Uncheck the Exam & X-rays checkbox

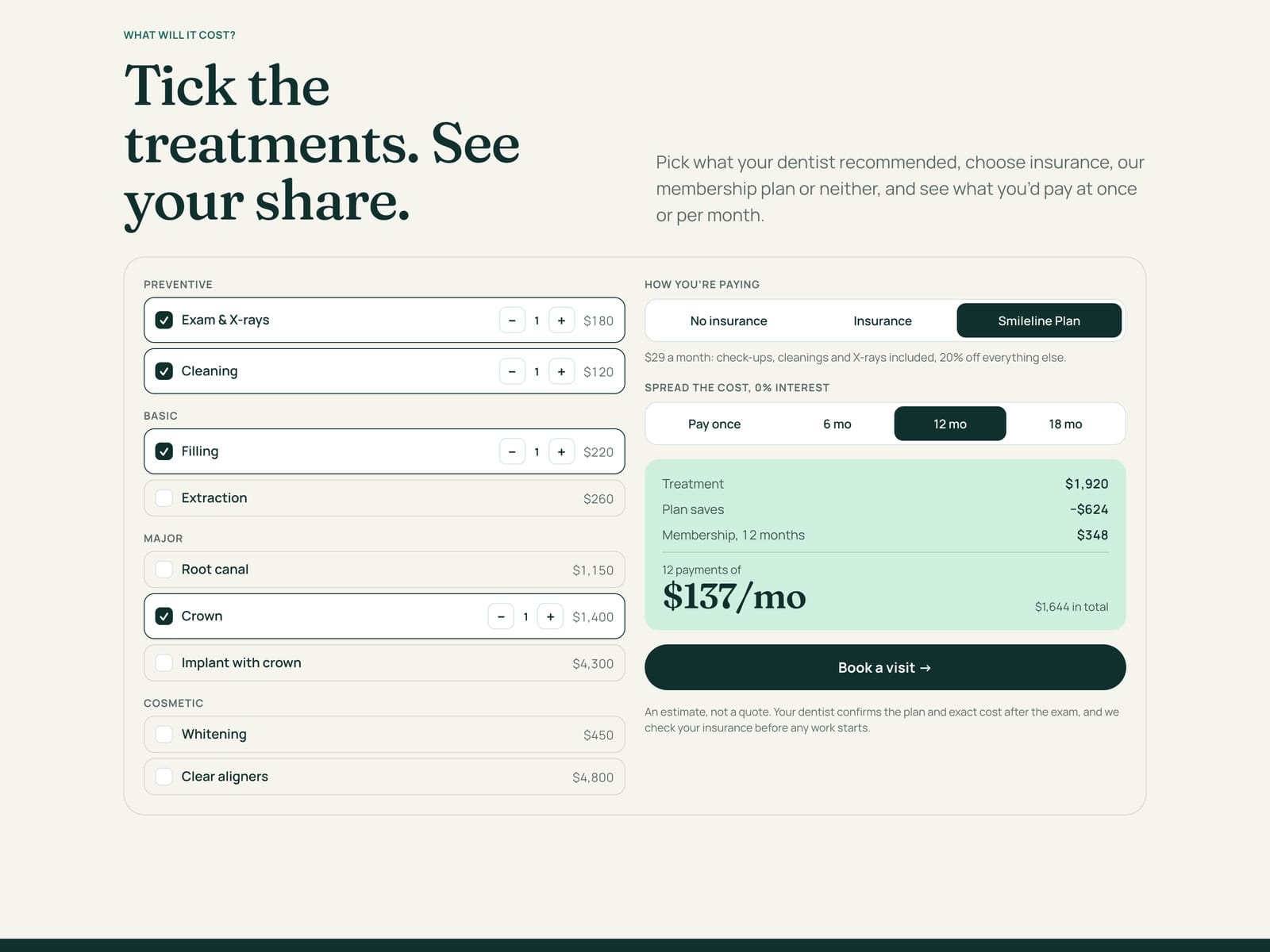(164, 321)
